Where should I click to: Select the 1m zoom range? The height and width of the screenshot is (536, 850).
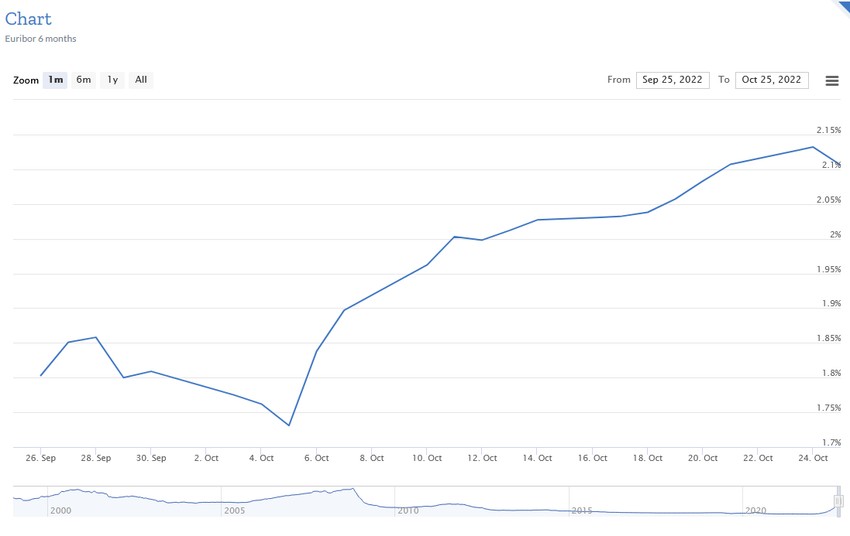coord(56,80)
